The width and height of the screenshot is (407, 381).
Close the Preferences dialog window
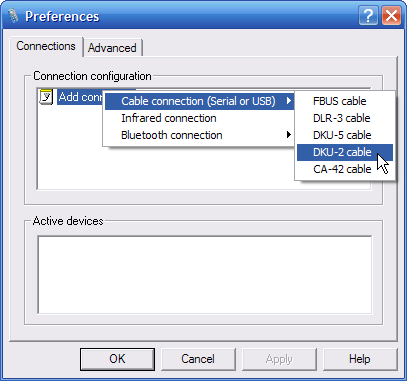tap(391, 16)
